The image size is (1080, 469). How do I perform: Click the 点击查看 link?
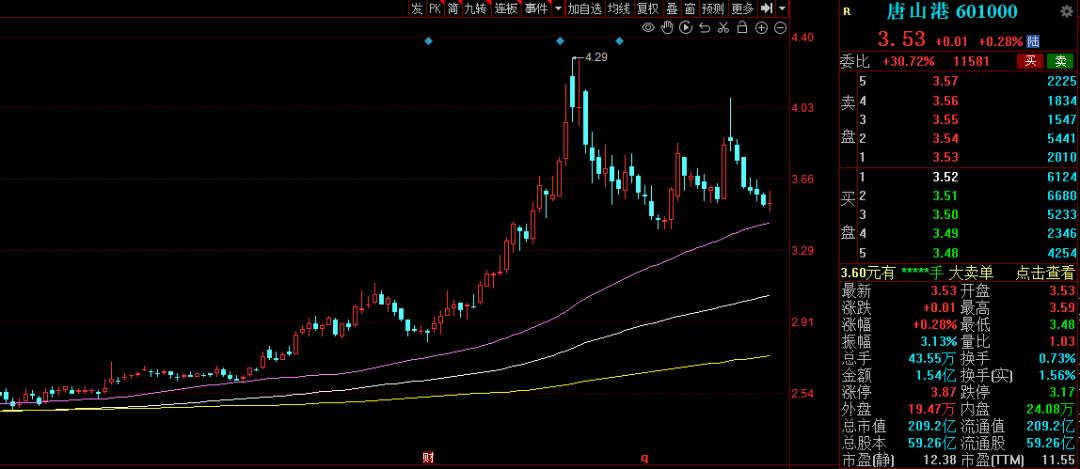tap(1045, 272)
